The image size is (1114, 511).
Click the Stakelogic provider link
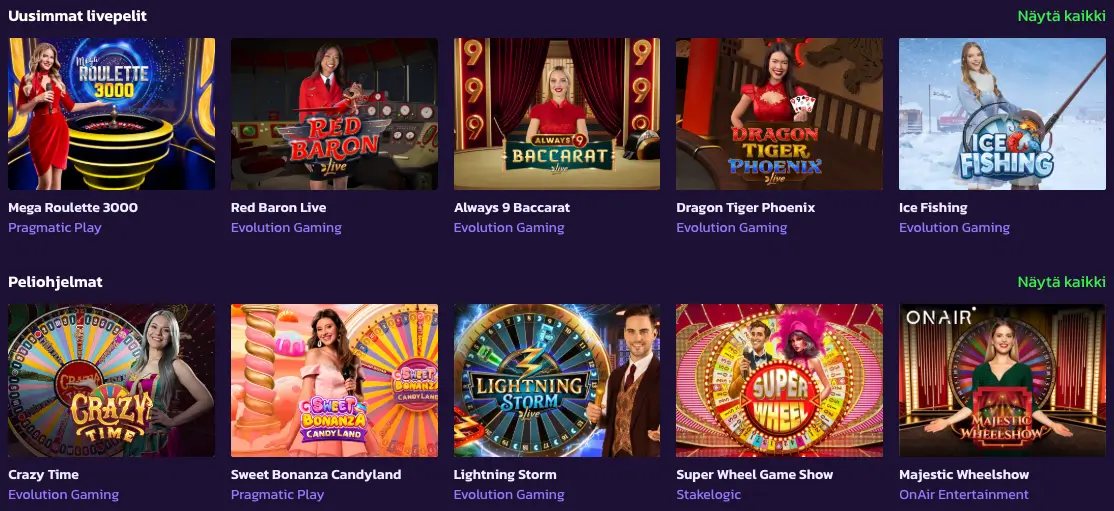(x=708, y=495)
